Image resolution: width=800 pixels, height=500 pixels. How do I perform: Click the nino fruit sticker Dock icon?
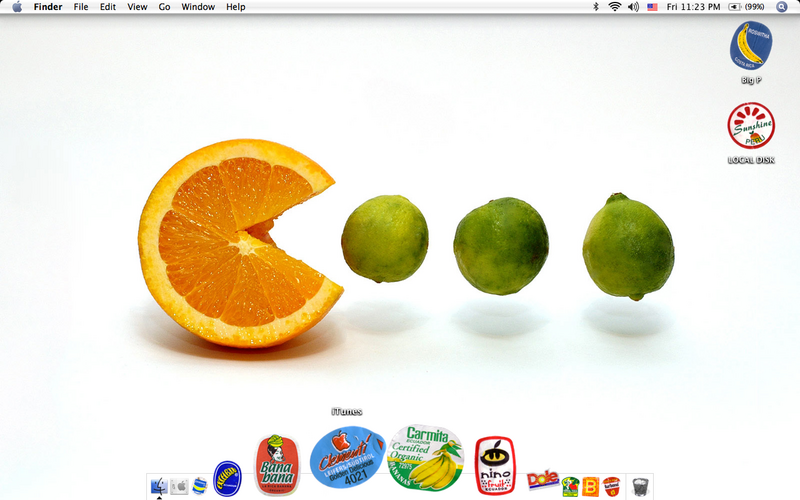pos(495,465)
